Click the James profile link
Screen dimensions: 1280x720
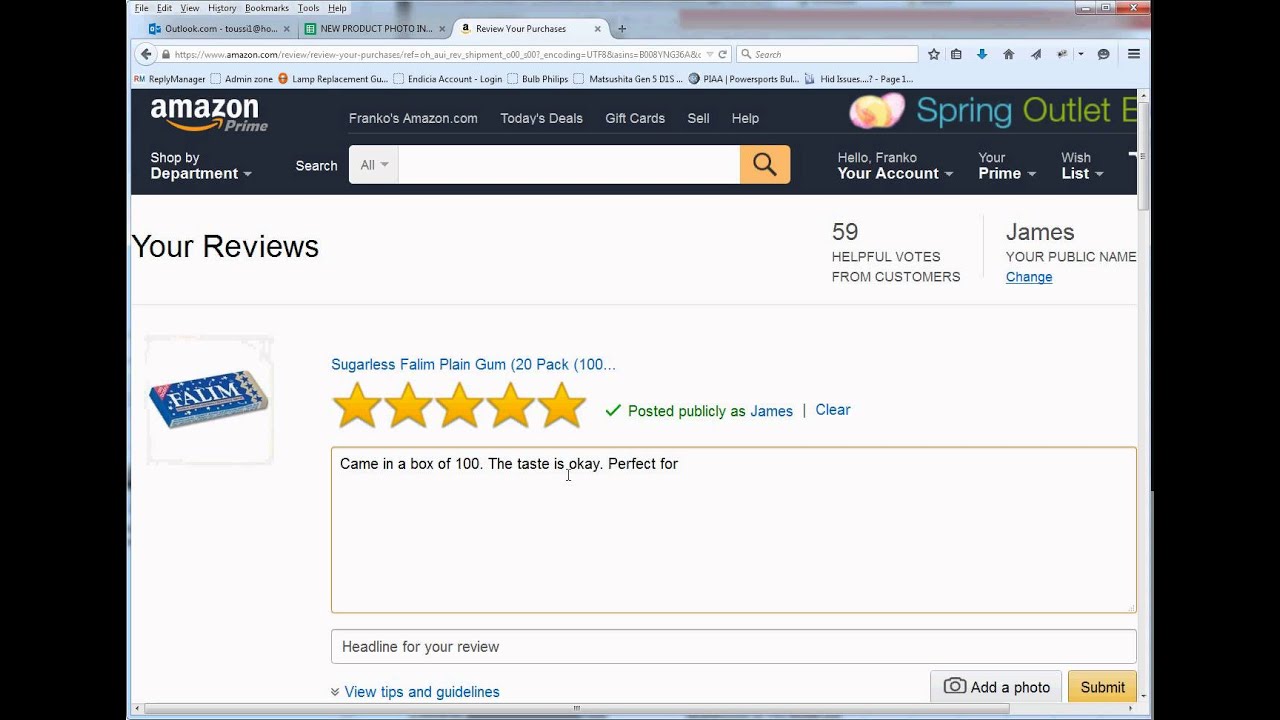coord(771,411)
